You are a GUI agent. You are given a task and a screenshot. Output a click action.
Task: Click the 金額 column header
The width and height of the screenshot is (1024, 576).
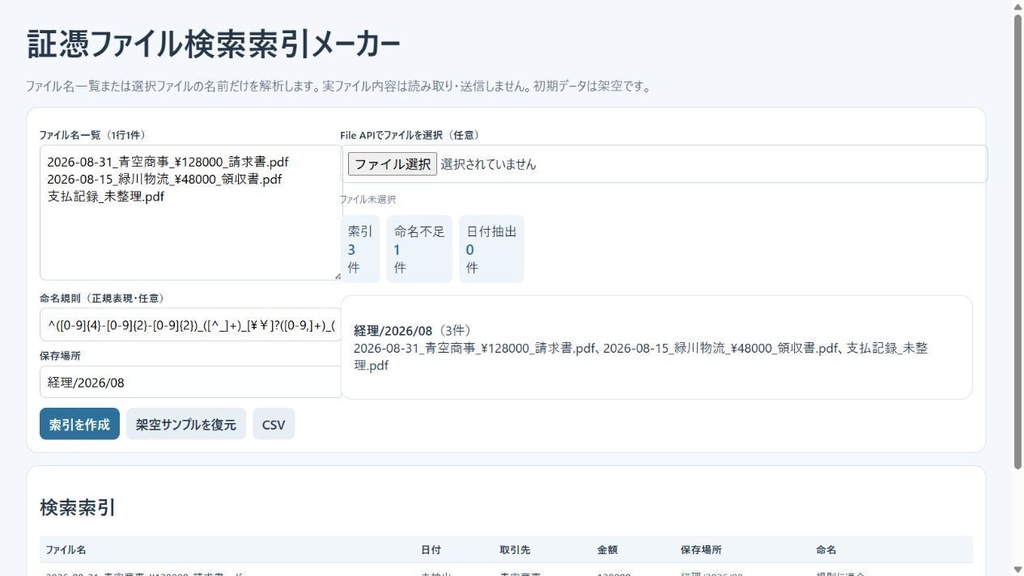click(x=607, y=550)
